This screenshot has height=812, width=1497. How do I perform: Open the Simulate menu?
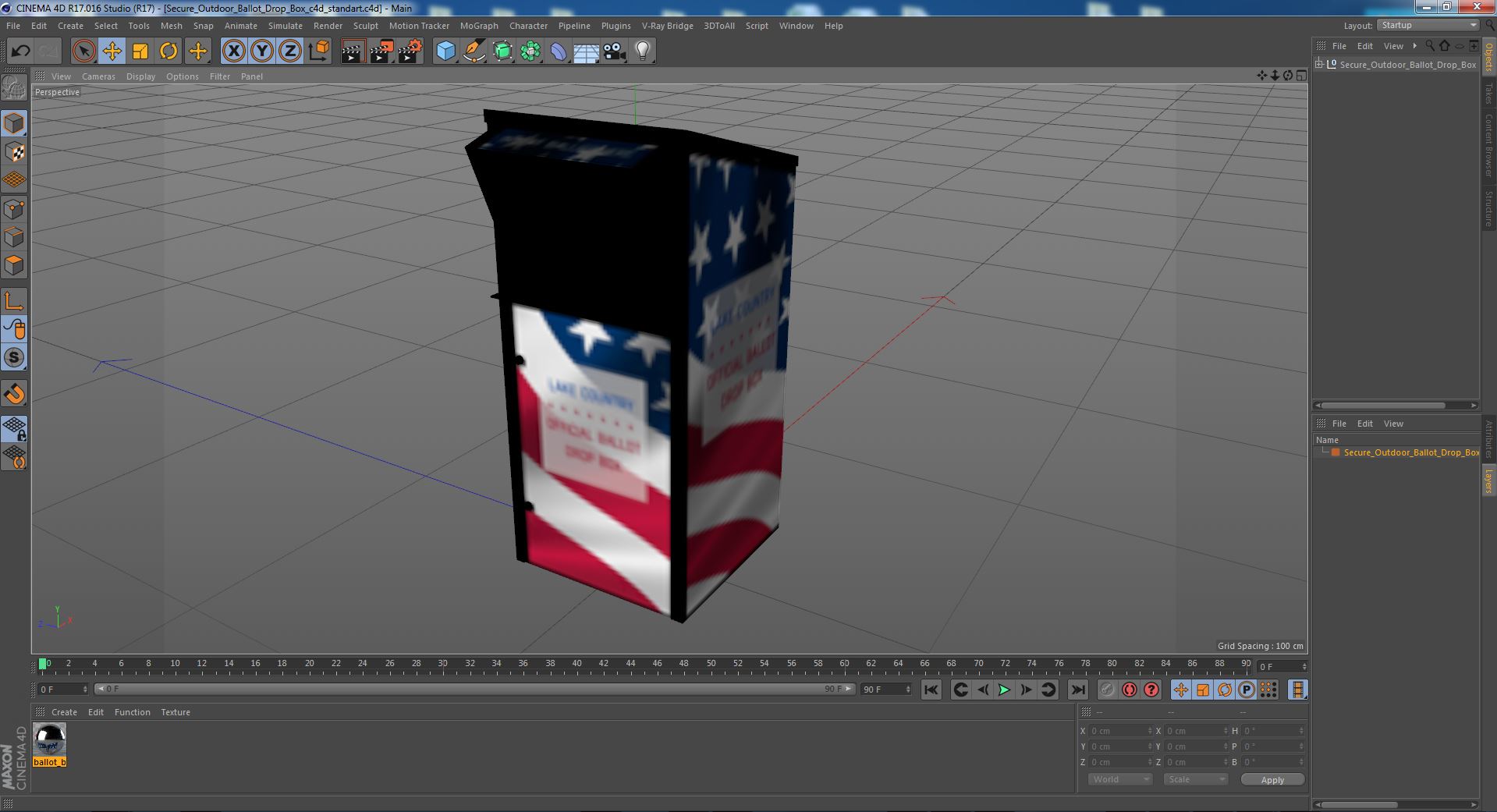click(x=286, y=26)
